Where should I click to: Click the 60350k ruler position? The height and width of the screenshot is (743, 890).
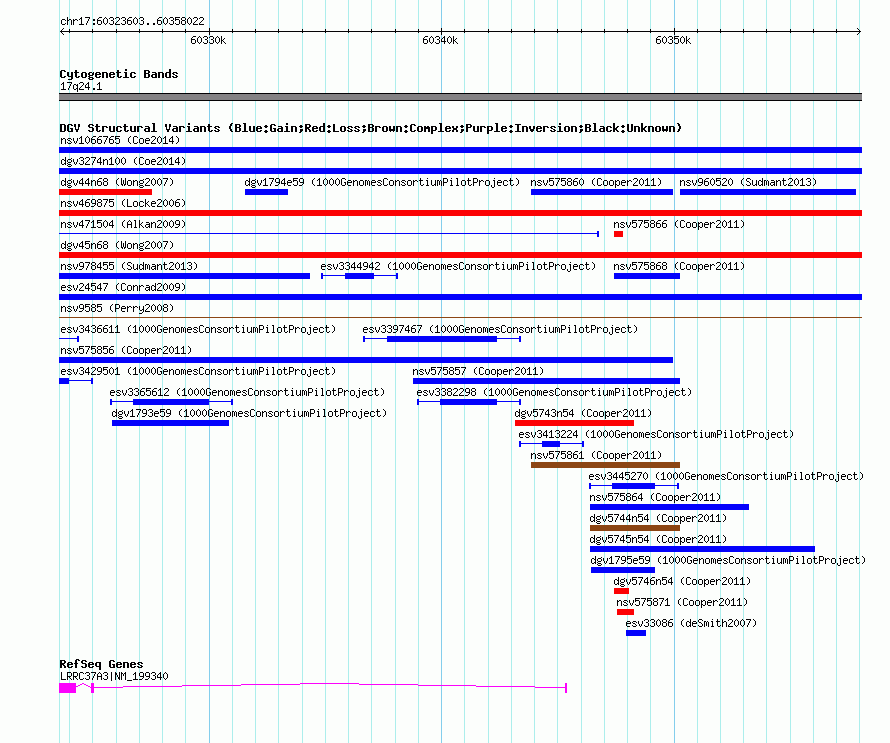(x=673, y=40)
